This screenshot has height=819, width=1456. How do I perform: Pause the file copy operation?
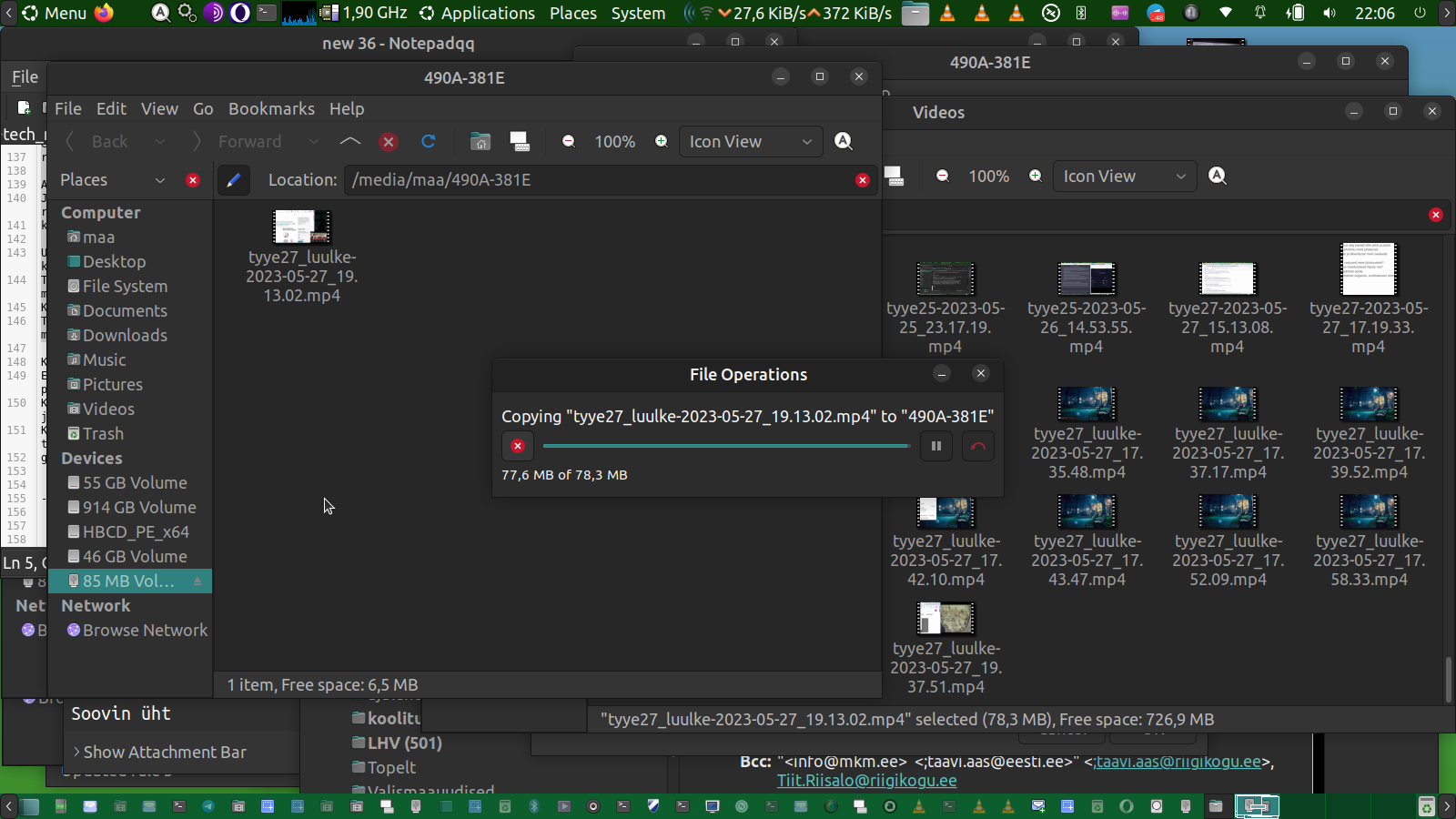click(935, 446)
